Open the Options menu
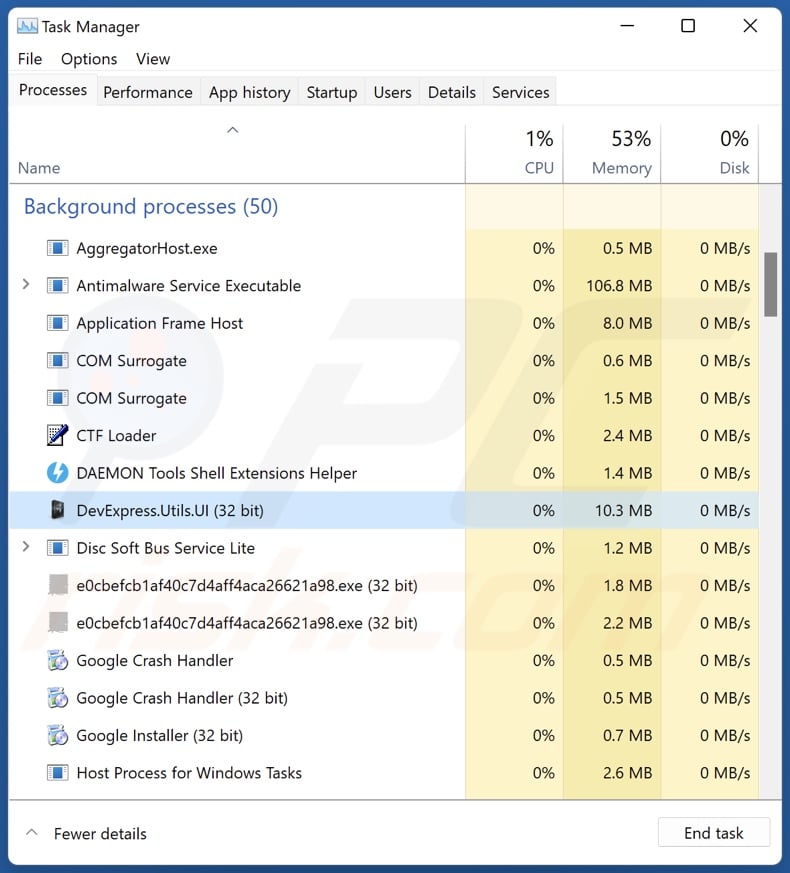Screen dimensions: 790x873 [89, 59]
